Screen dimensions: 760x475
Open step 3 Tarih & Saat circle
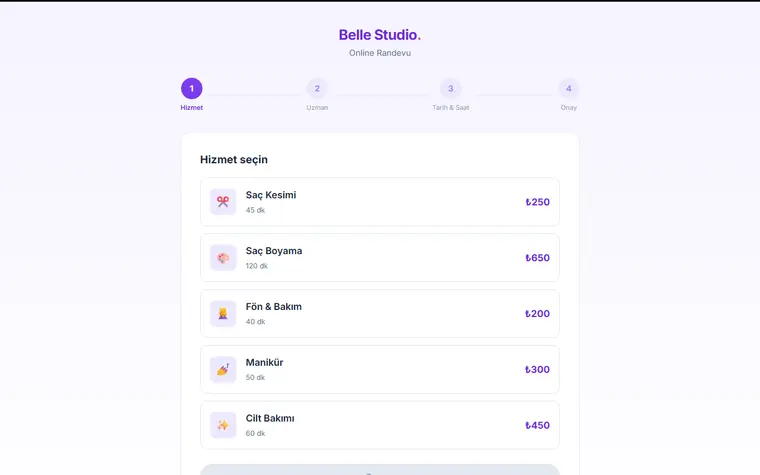click(x=450, y=88)
